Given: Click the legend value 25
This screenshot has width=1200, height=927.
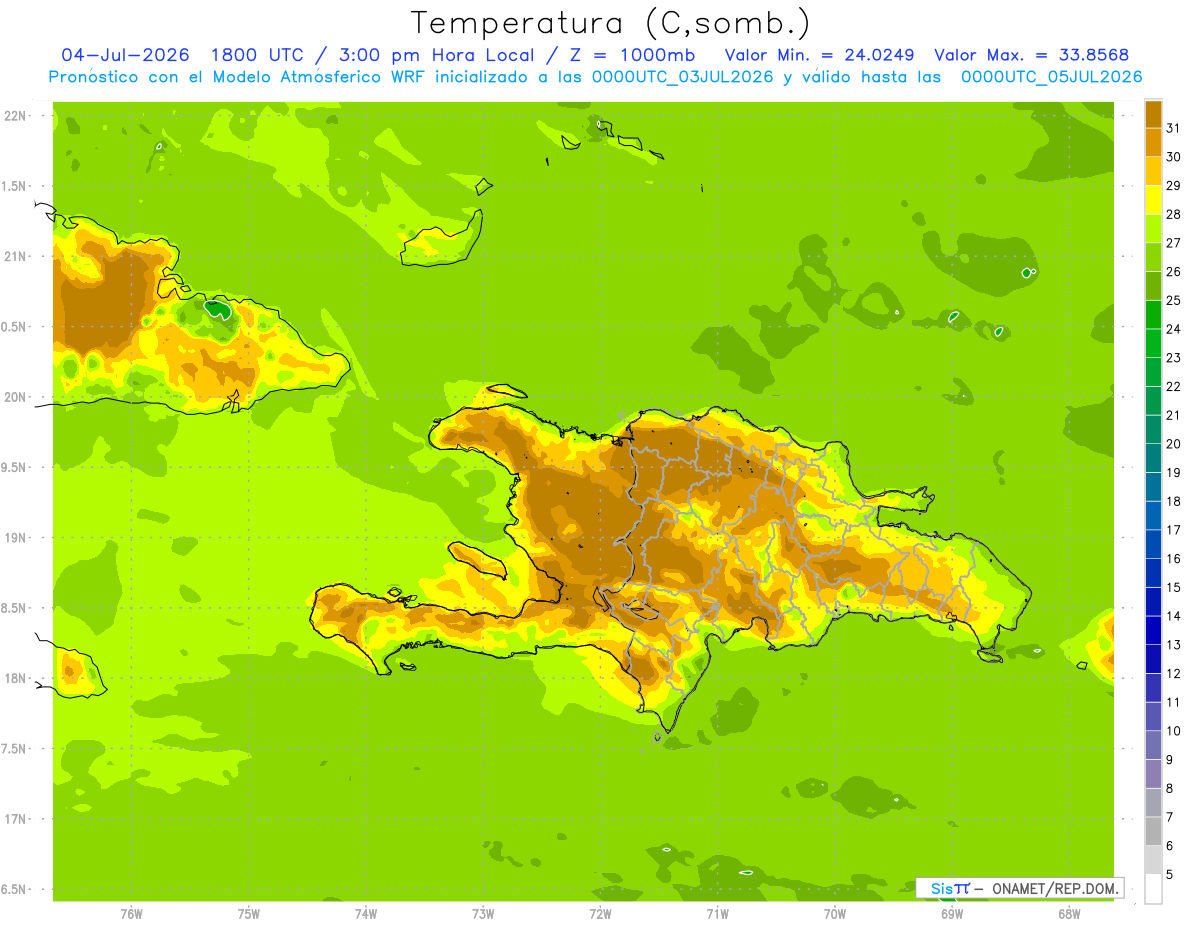Looking at the screenshot, I should tap(1173, 300).
